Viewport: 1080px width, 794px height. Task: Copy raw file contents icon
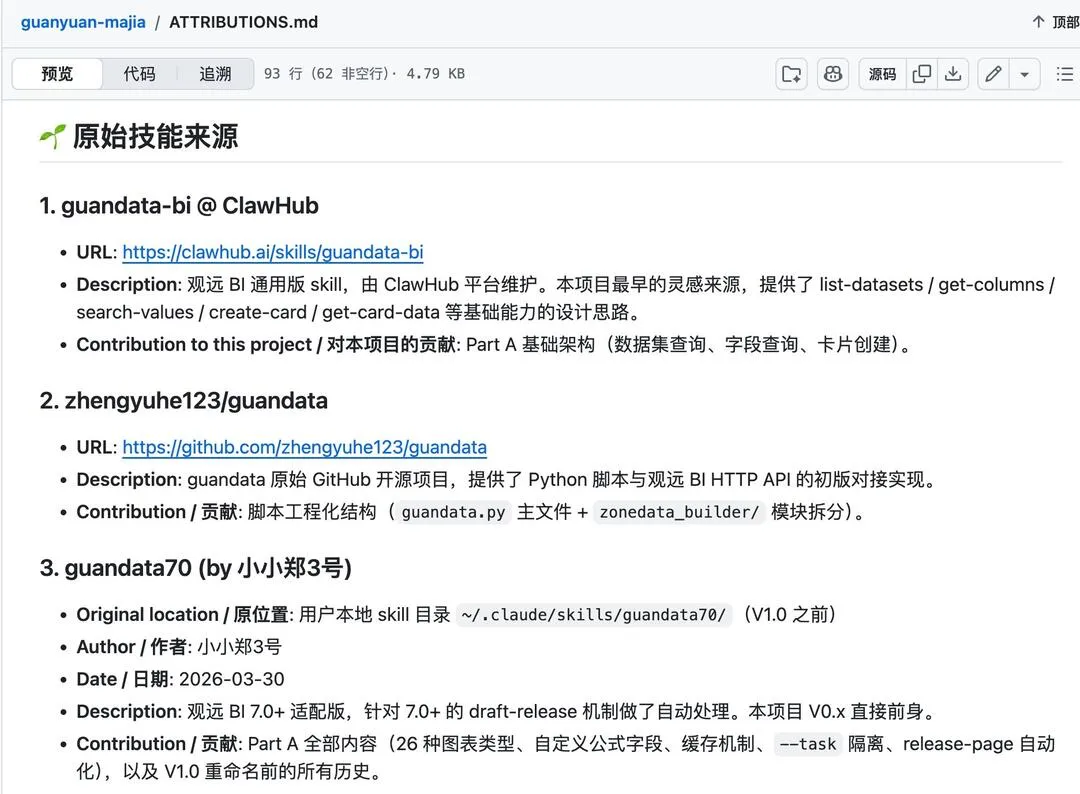coord(922,74)
